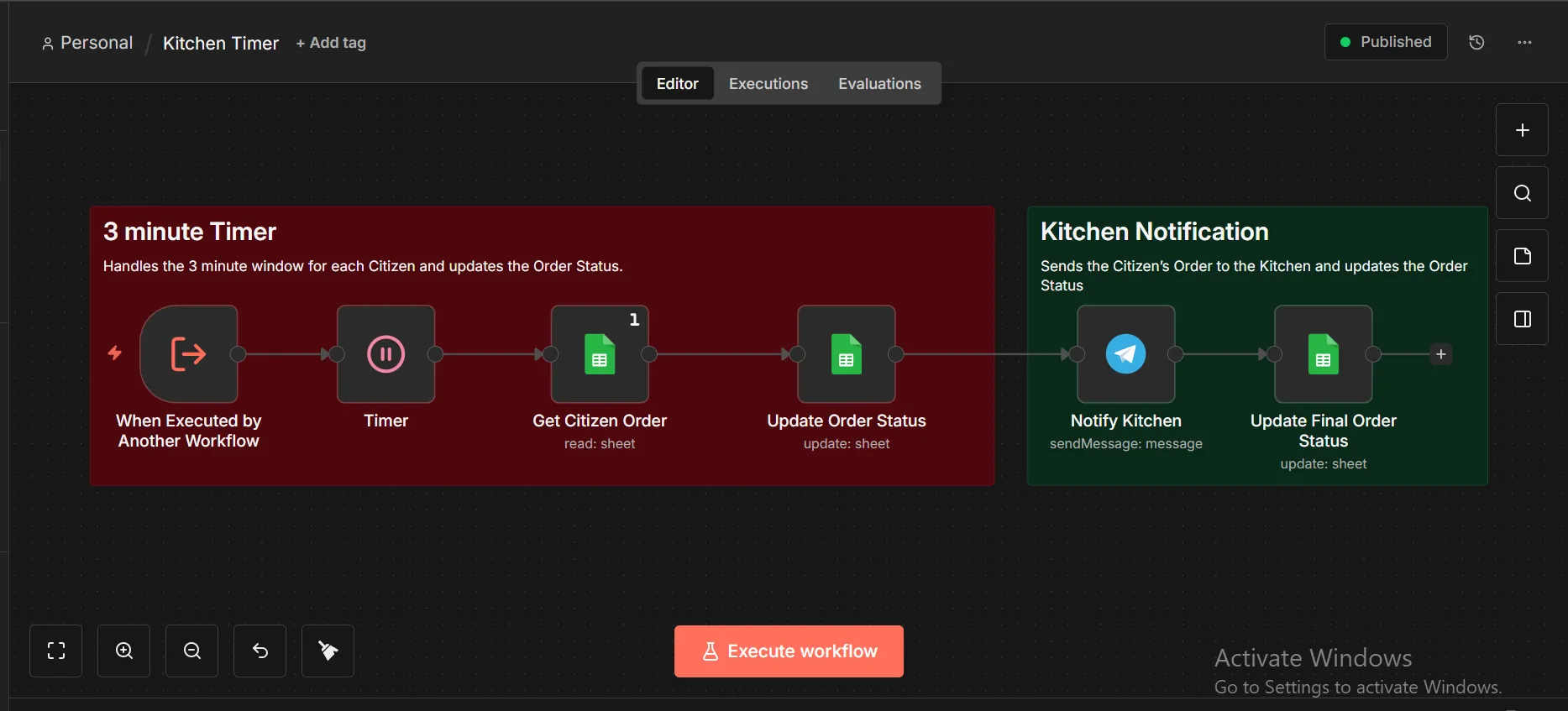Switch to the Editor tab
Viewport: 1568px width, 711px height.
tap(677, 84)
